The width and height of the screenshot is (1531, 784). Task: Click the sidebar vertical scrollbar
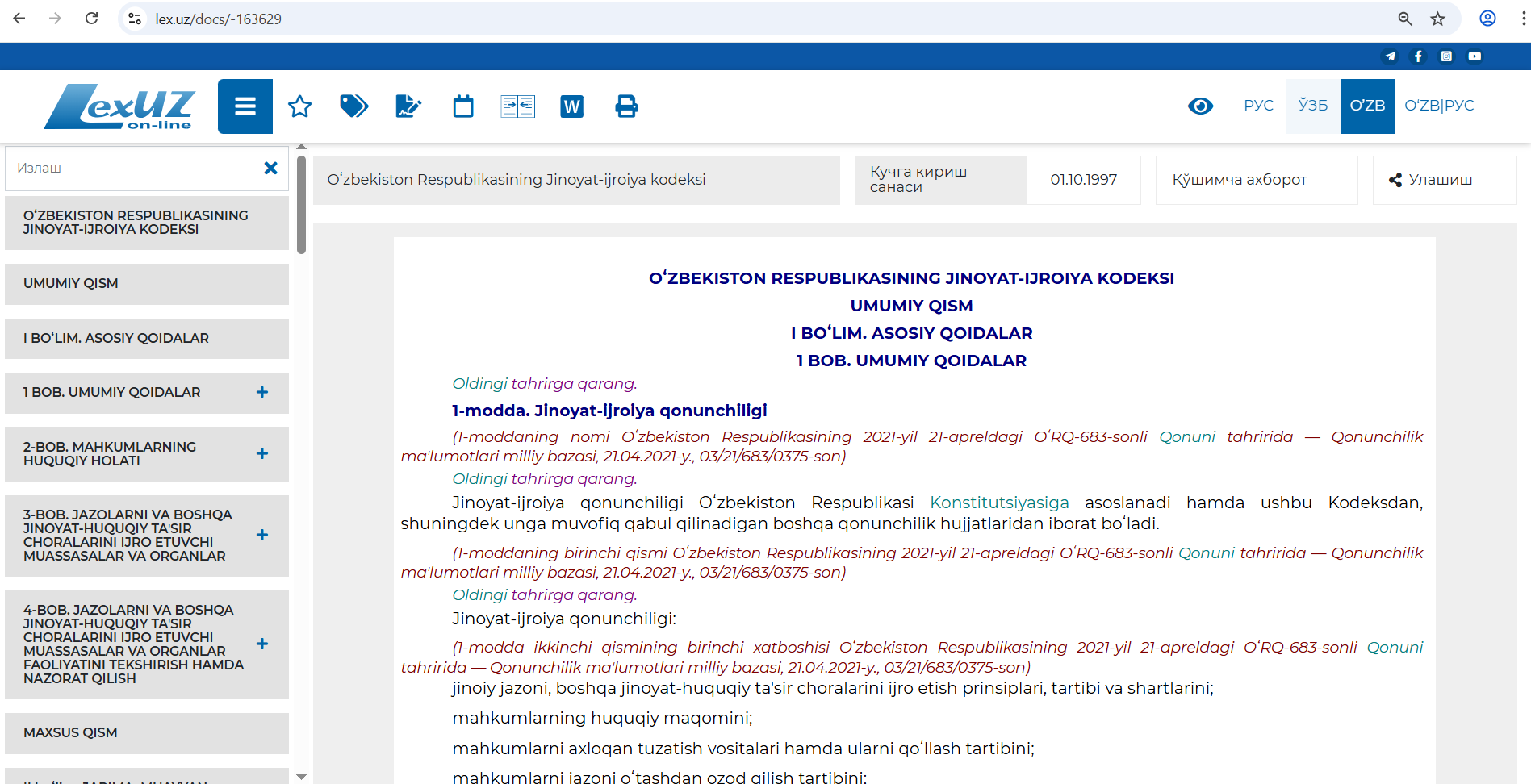(301, 206)
